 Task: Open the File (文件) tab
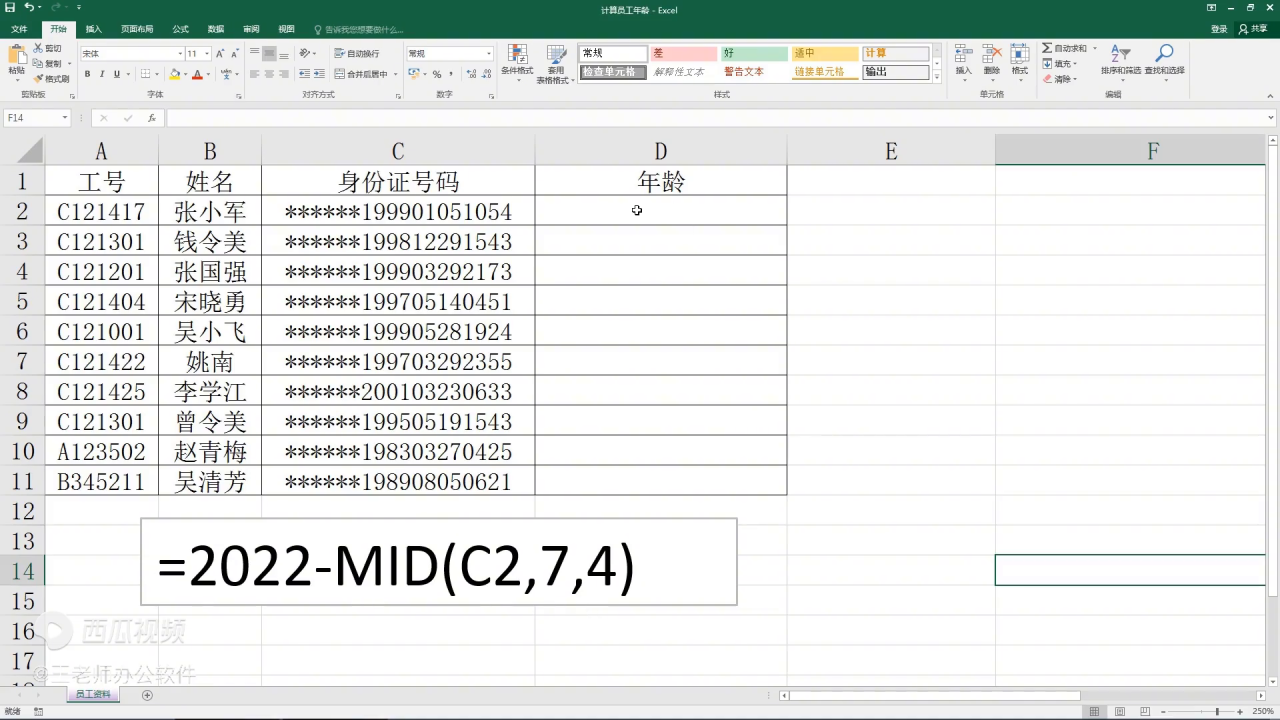pyautogui.click(x=19, y=29)
